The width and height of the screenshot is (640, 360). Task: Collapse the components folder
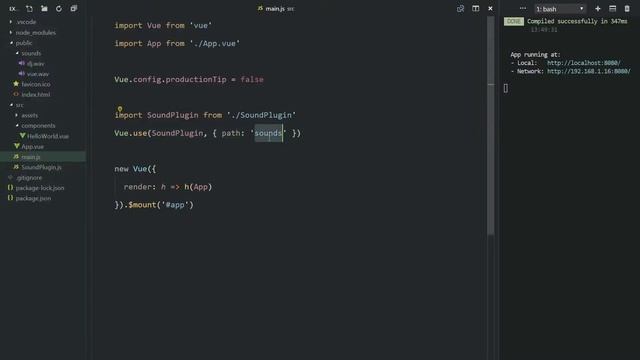(x=38, y=126)
